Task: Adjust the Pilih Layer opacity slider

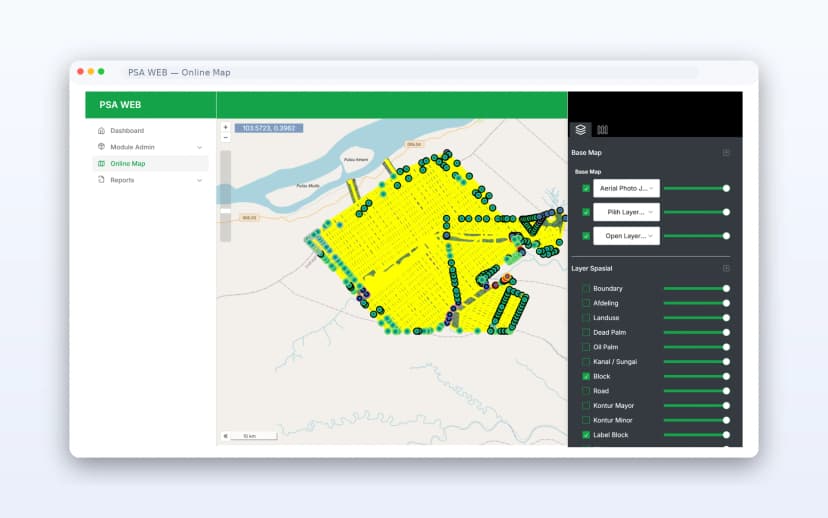Action: [x=697, y=212]
